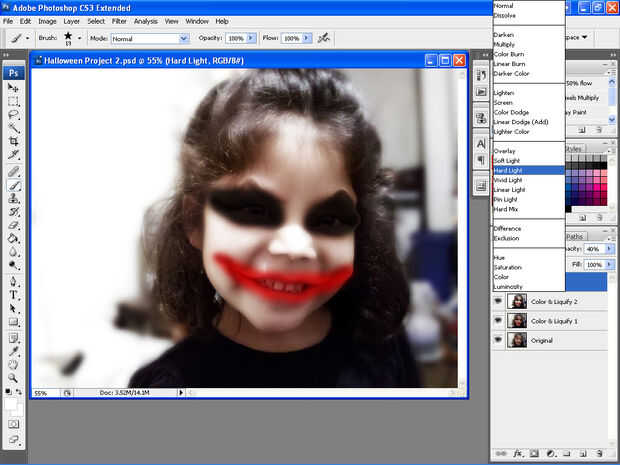620x465 pixels.
Task: Open the Filter menu
Action: point(119,20)
